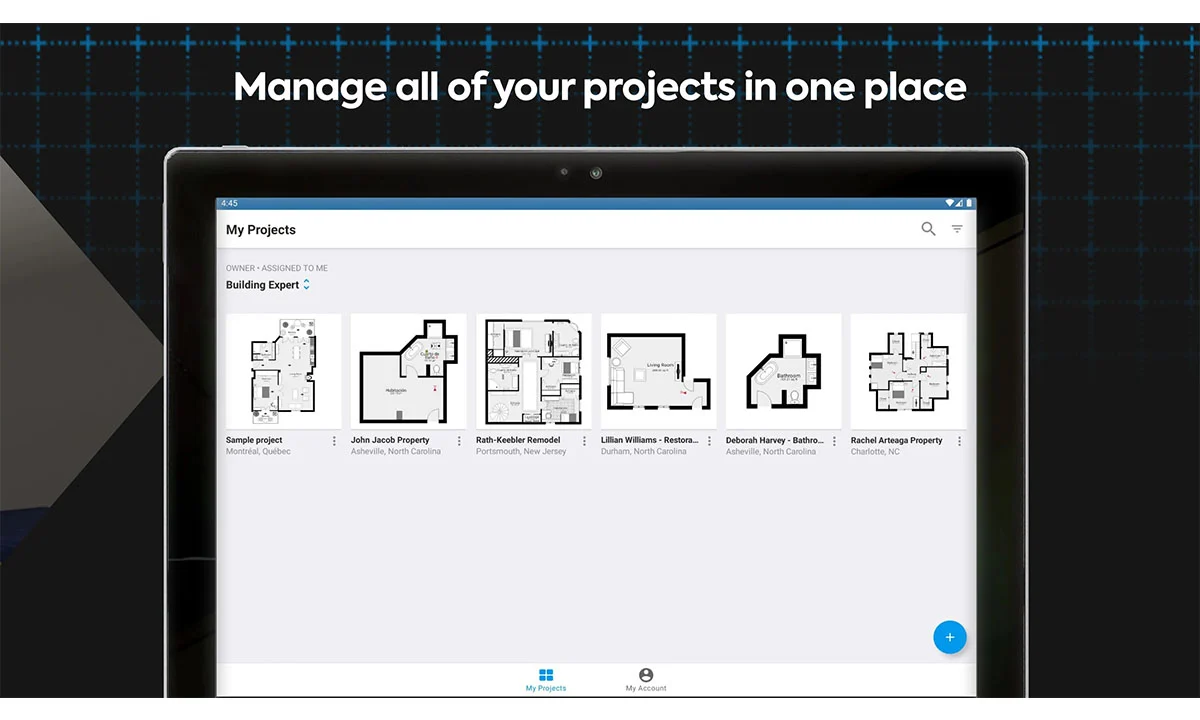Viewport: 1200px width, 720px height.
Task: Open the Sample project floor plan thumbnail
Action: click(283, 371)
